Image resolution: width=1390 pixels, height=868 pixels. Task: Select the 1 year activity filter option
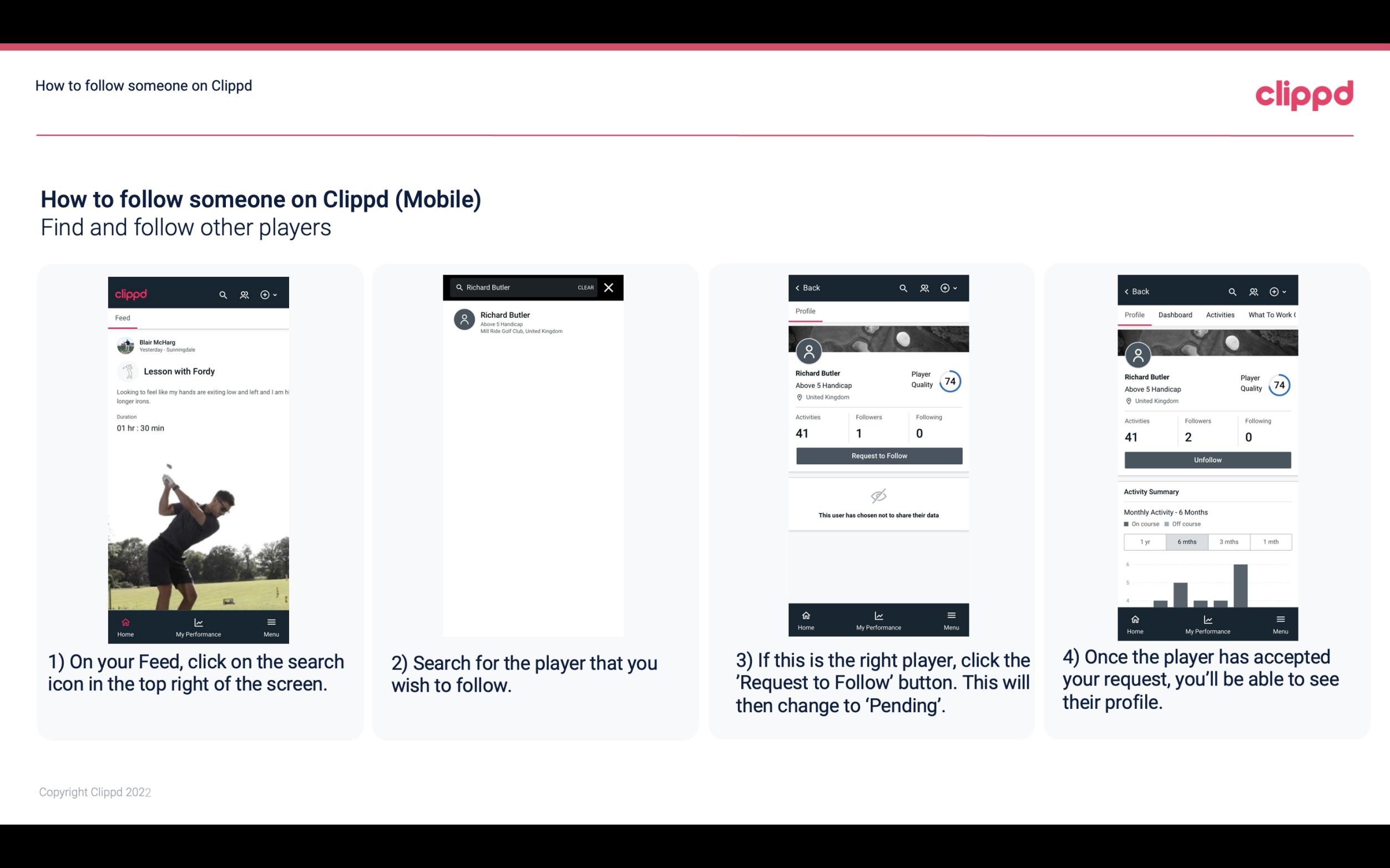[1145, 541]
